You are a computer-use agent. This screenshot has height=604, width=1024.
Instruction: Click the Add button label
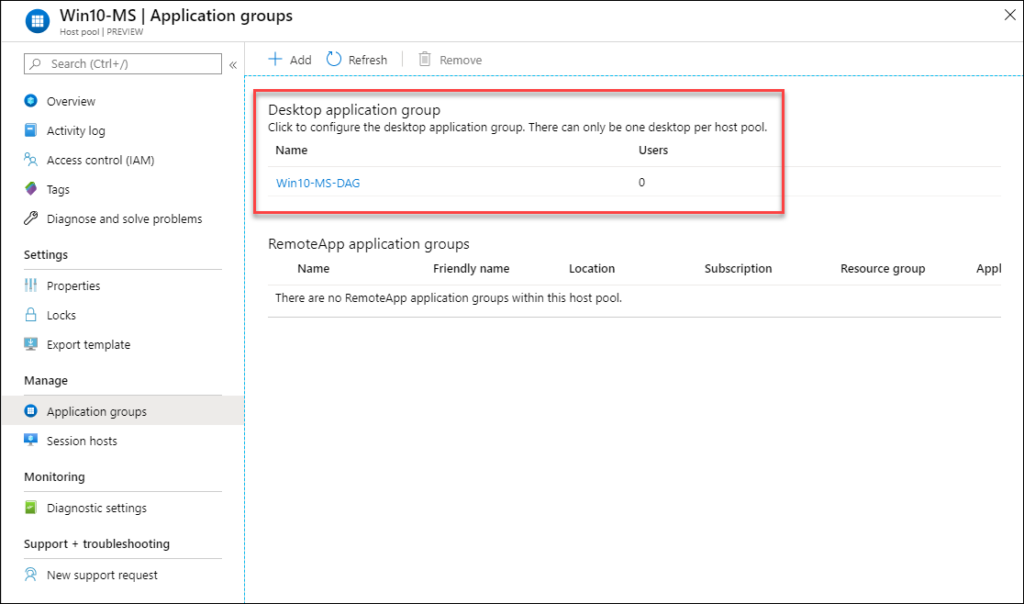pyautogui.click(x=300, y=60)
